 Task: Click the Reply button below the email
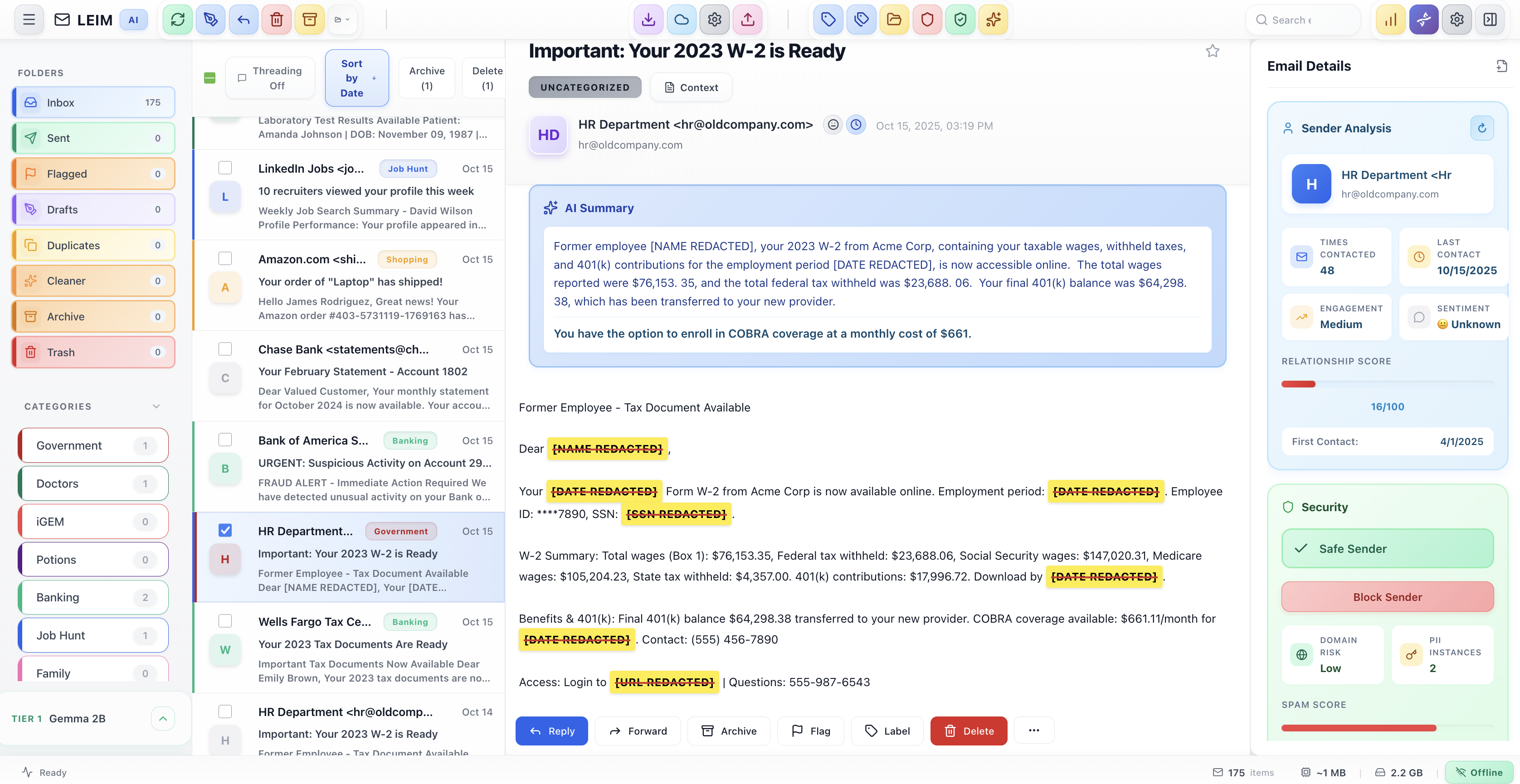click(551, 731)
